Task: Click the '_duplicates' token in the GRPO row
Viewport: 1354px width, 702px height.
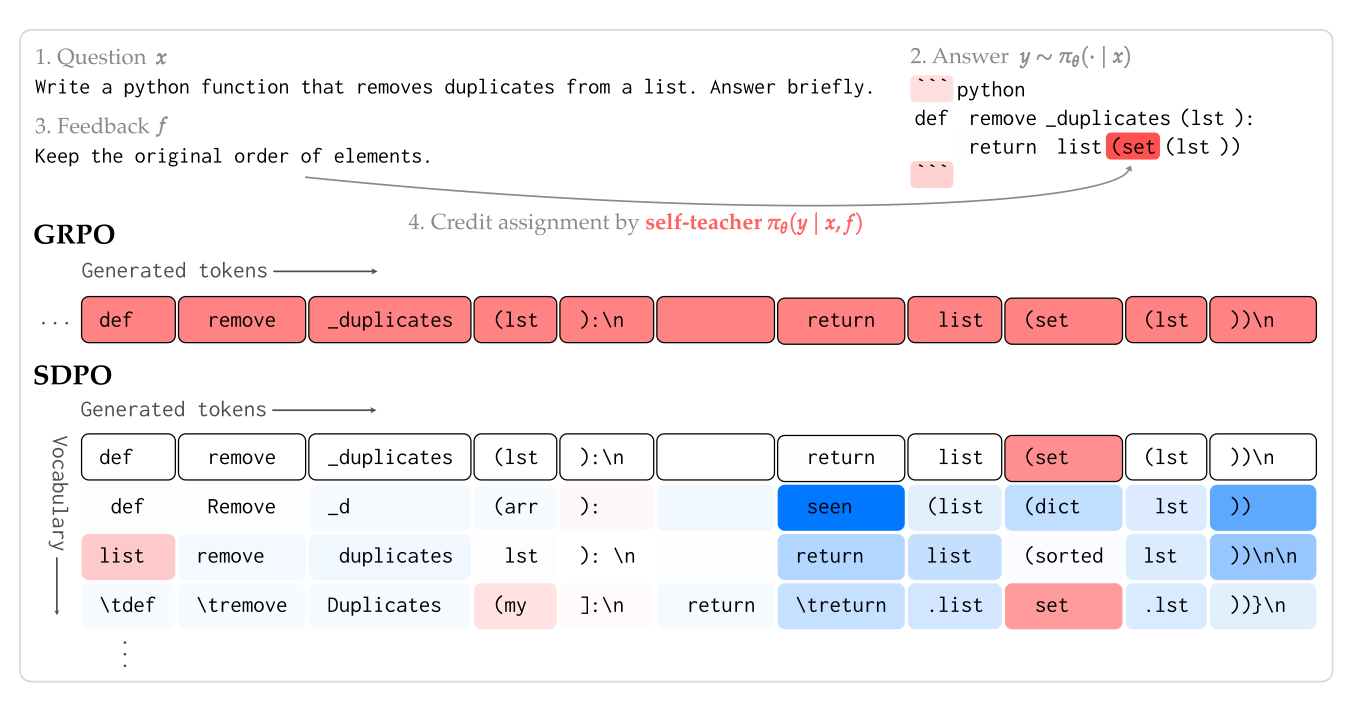Action: click(x=388, y=320)
